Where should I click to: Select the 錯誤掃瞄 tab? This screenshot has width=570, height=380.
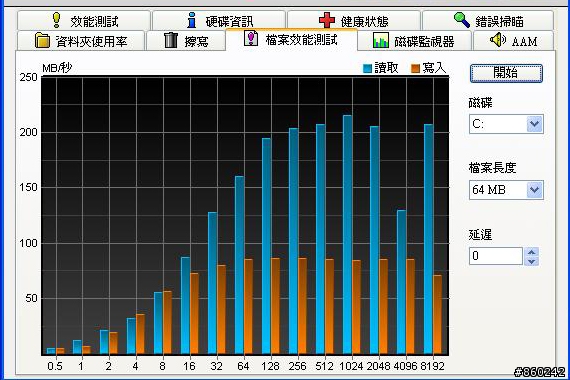pos(488,20)
